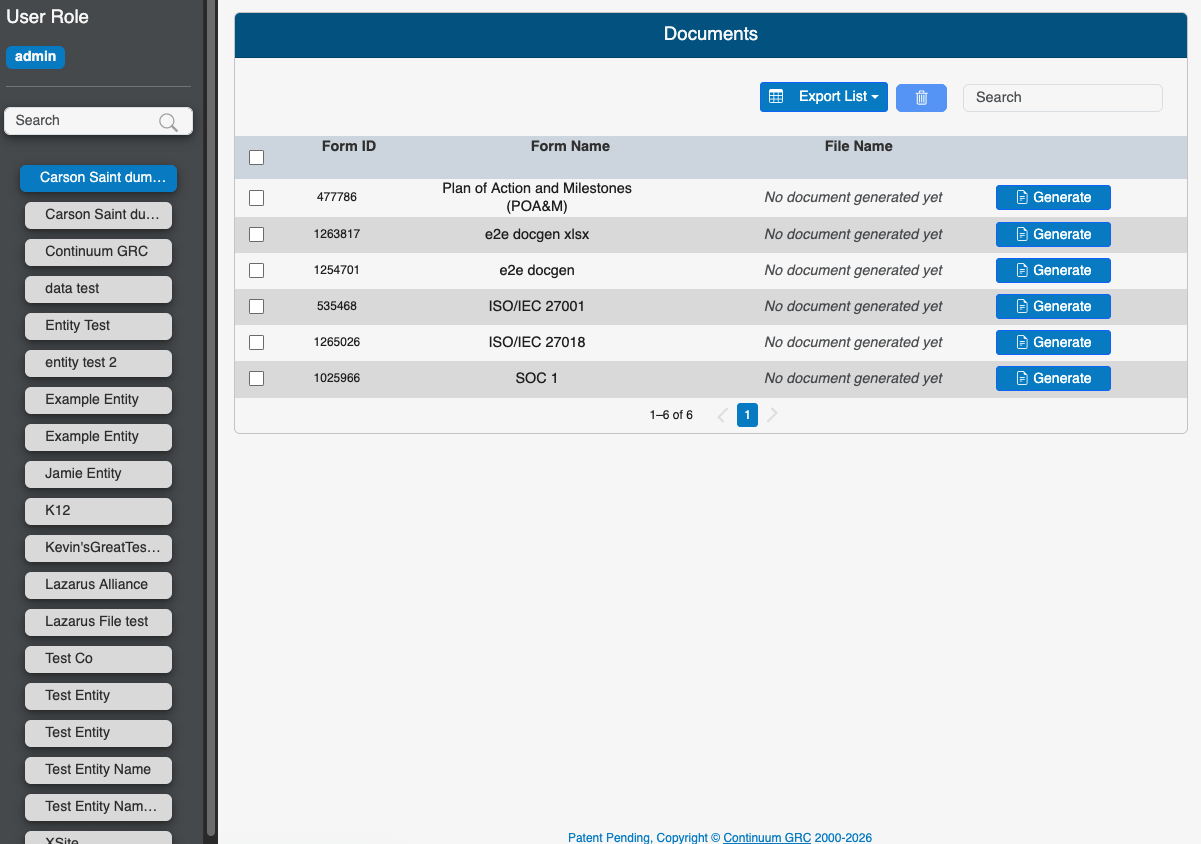1201x844 pixels.
Task: Click the admin role badge
Action: (35, 57)
